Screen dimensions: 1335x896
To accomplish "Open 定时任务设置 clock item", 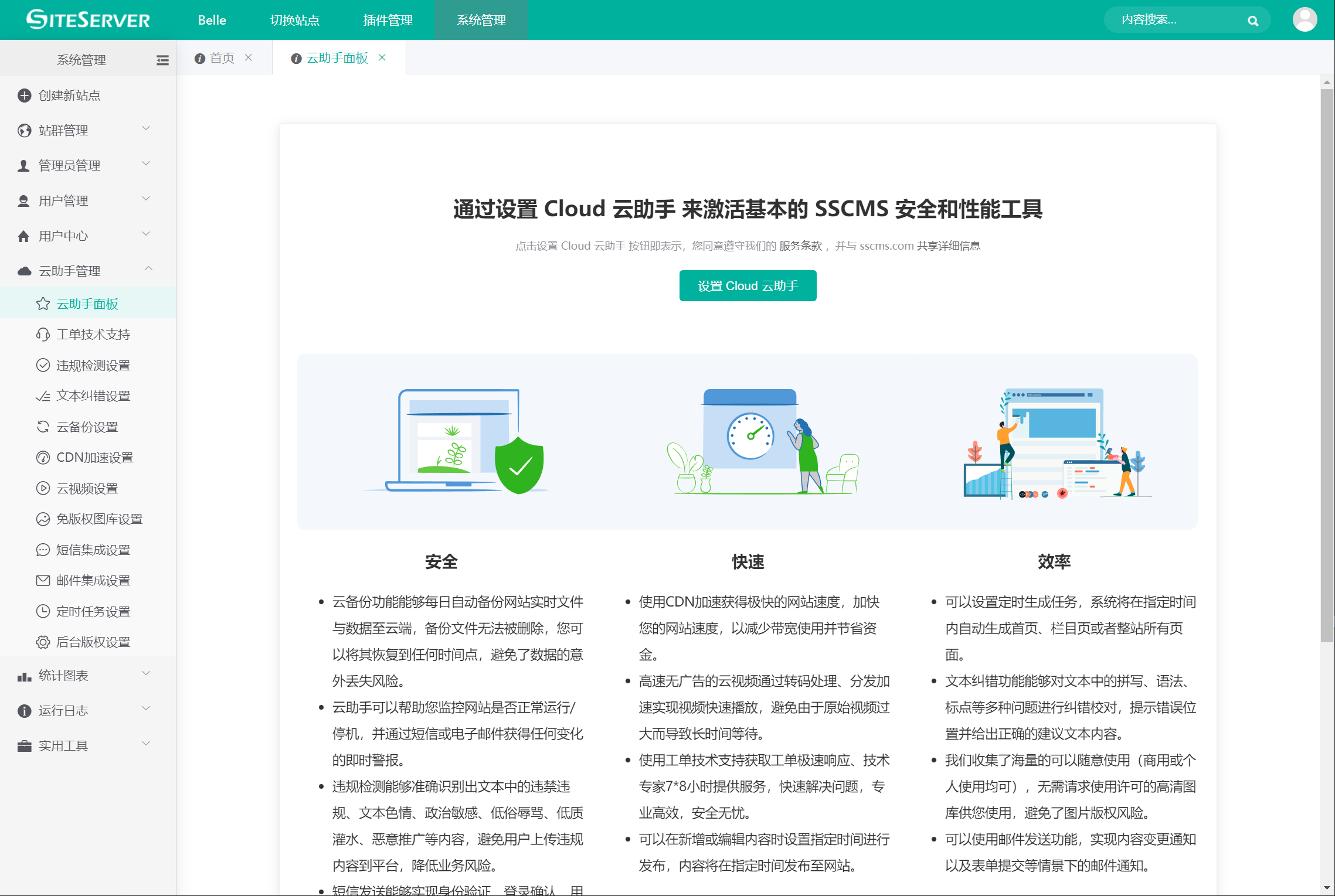I will point(93,612).
